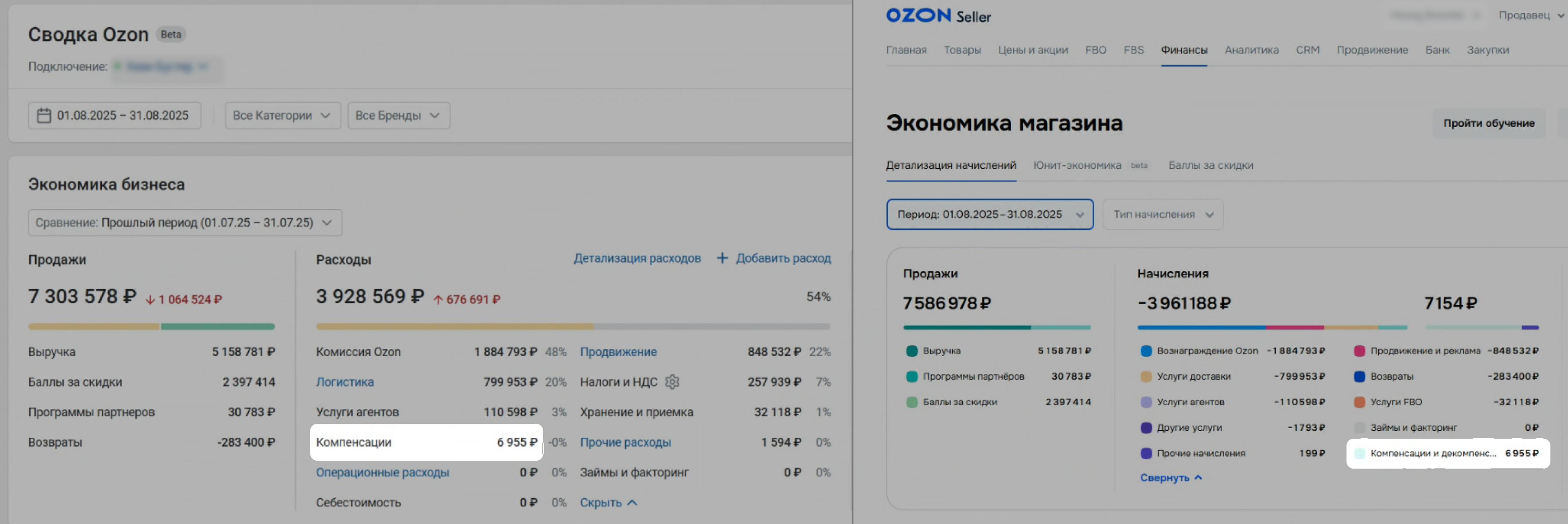
Task: Click the Вознаграждение Ozon legend dot
Action: pos(1146,350)
